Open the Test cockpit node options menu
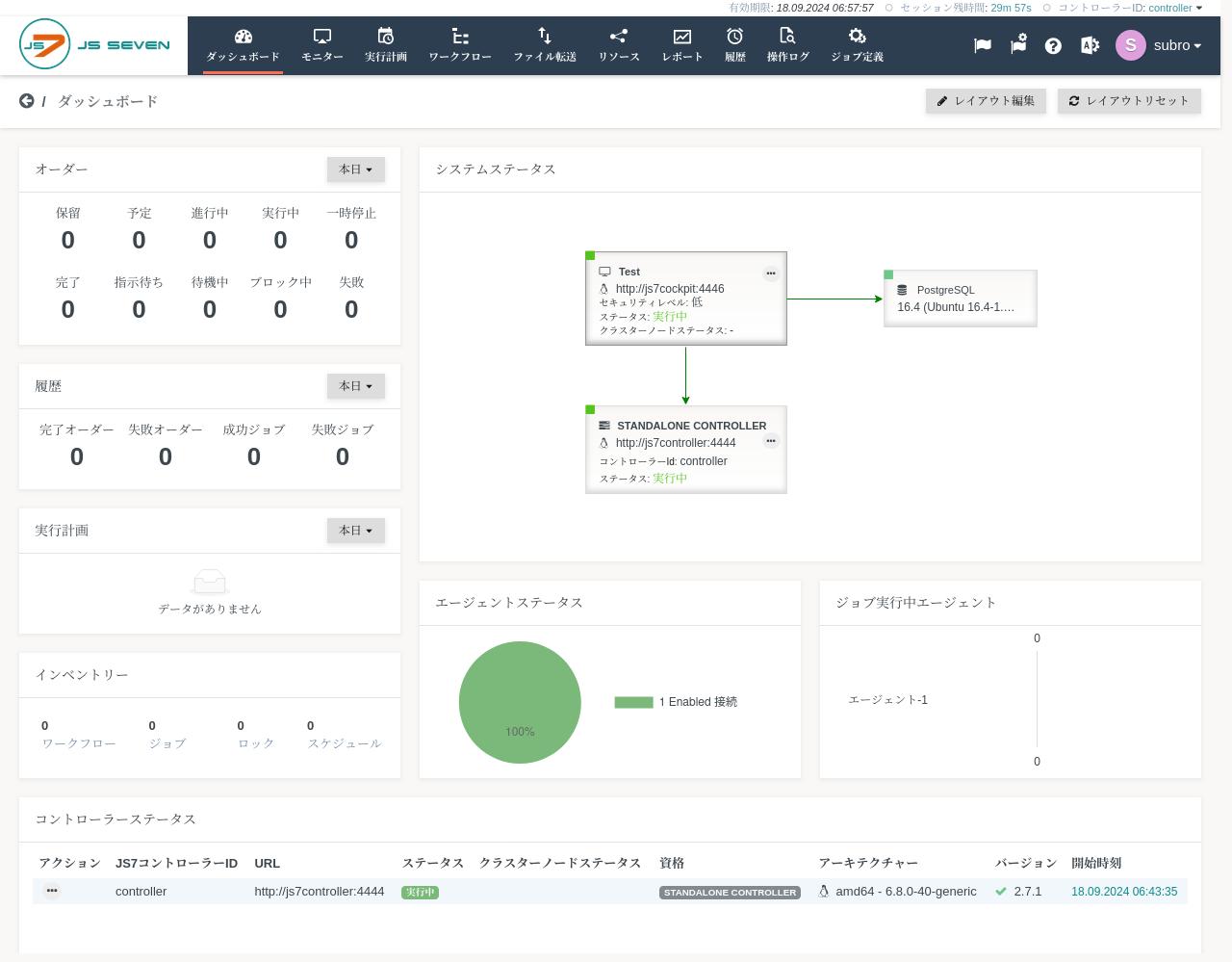The image size is (1232, 962). coord(771,273)
